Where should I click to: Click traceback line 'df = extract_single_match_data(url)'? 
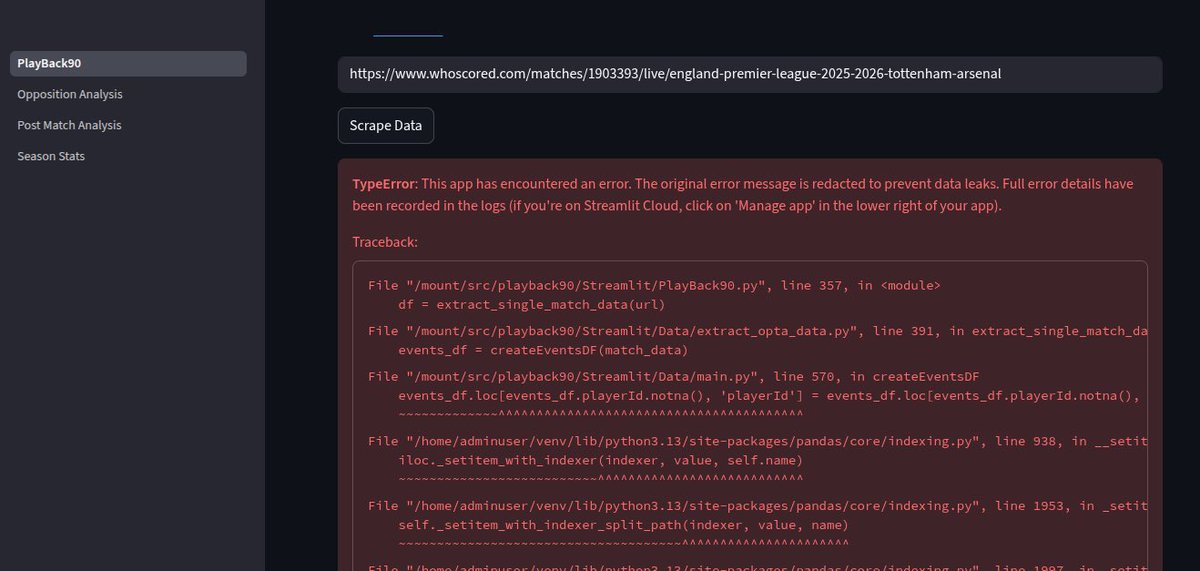531,304
